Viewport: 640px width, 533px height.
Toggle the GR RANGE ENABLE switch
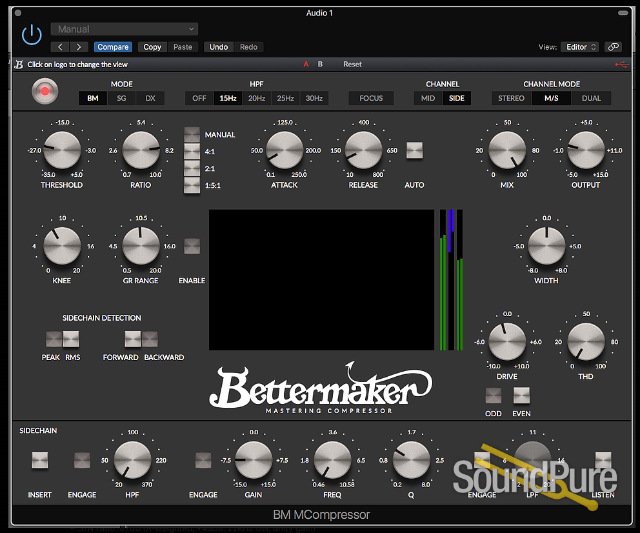coord(192,246)
